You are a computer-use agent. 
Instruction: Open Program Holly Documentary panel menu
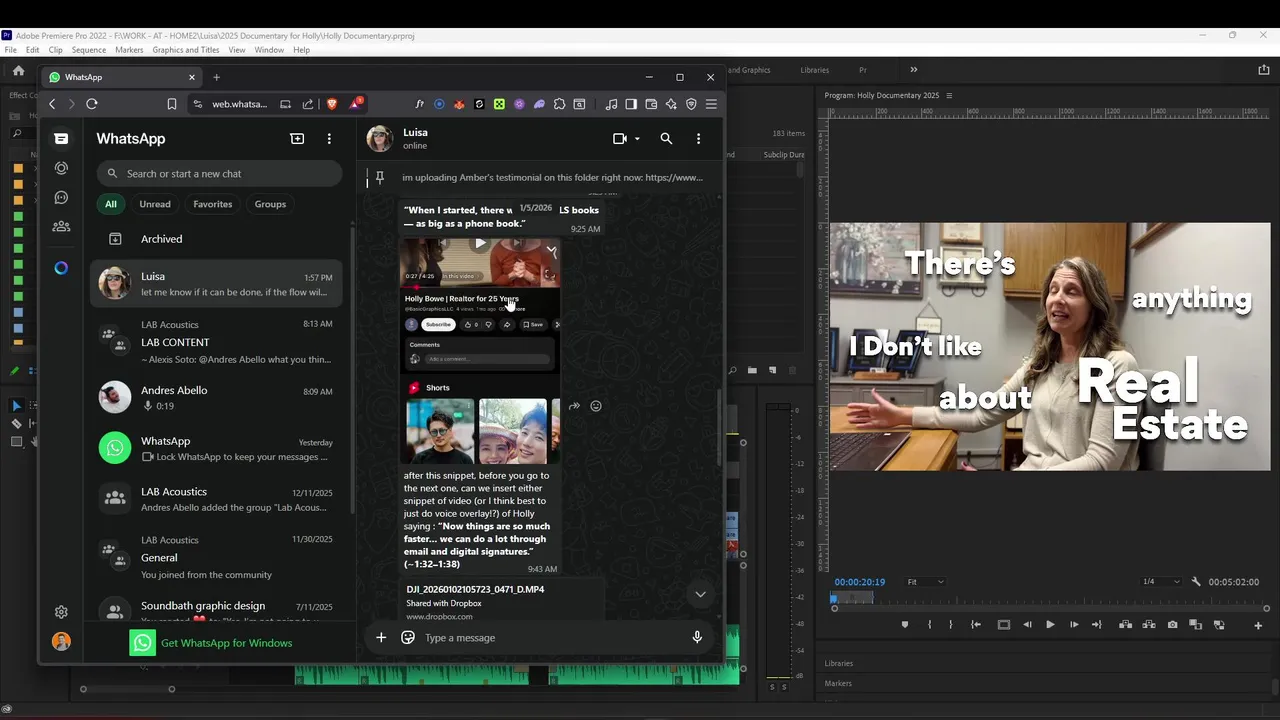pos(949,95)
